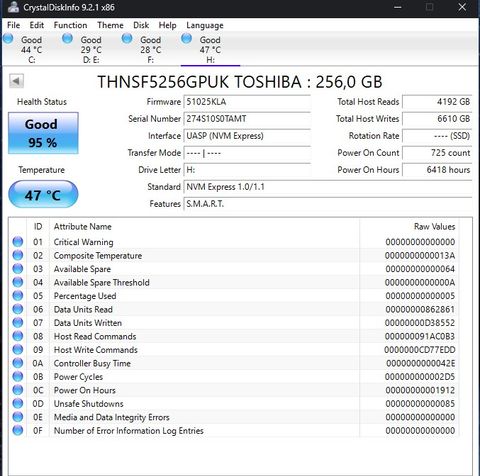Select the F: drive status orb

[x=127, y=39]
